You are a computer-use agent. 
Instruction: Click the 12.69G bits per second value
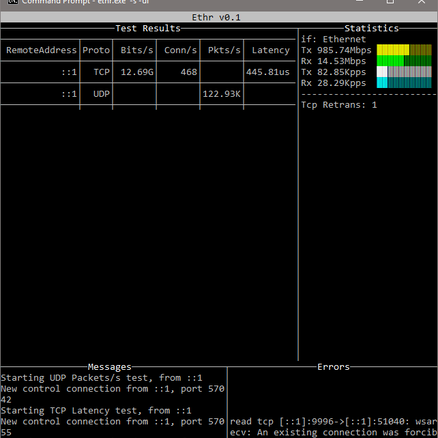click(x=137, y=72)
